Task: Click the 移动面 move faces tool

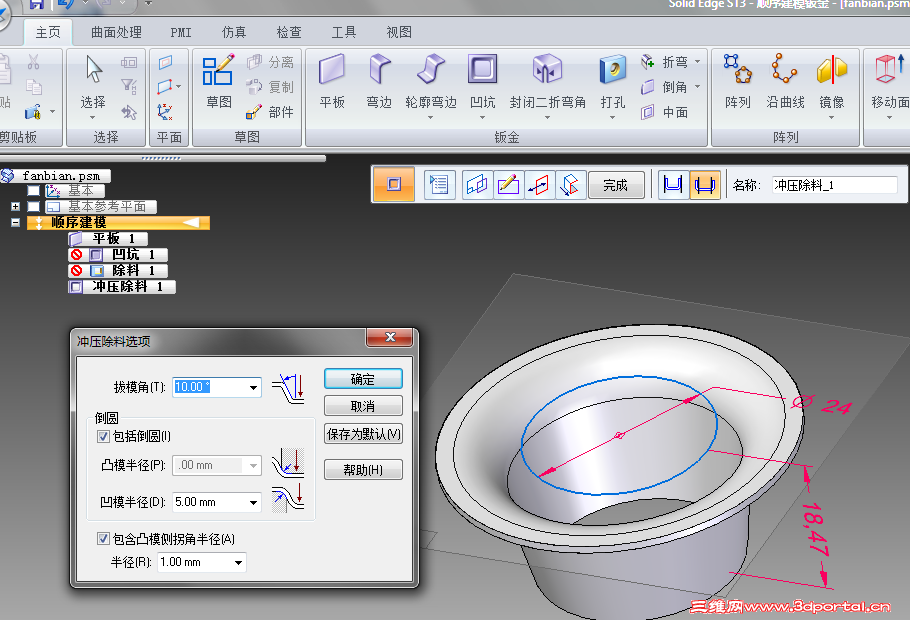Action: (890, 85)
